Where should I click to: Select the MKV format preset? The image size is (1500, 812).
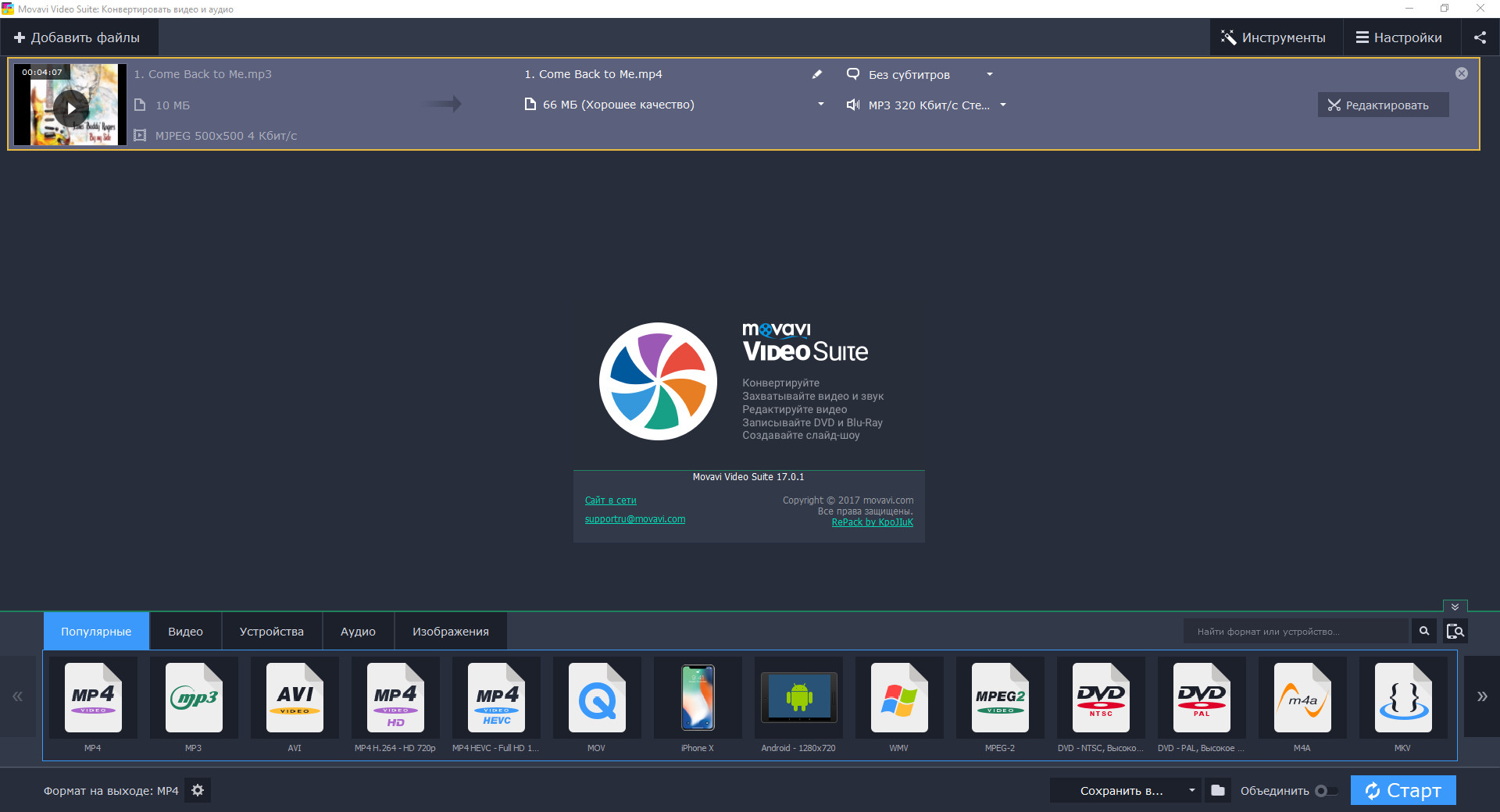pyautogui.click(x=1403, y=697)
